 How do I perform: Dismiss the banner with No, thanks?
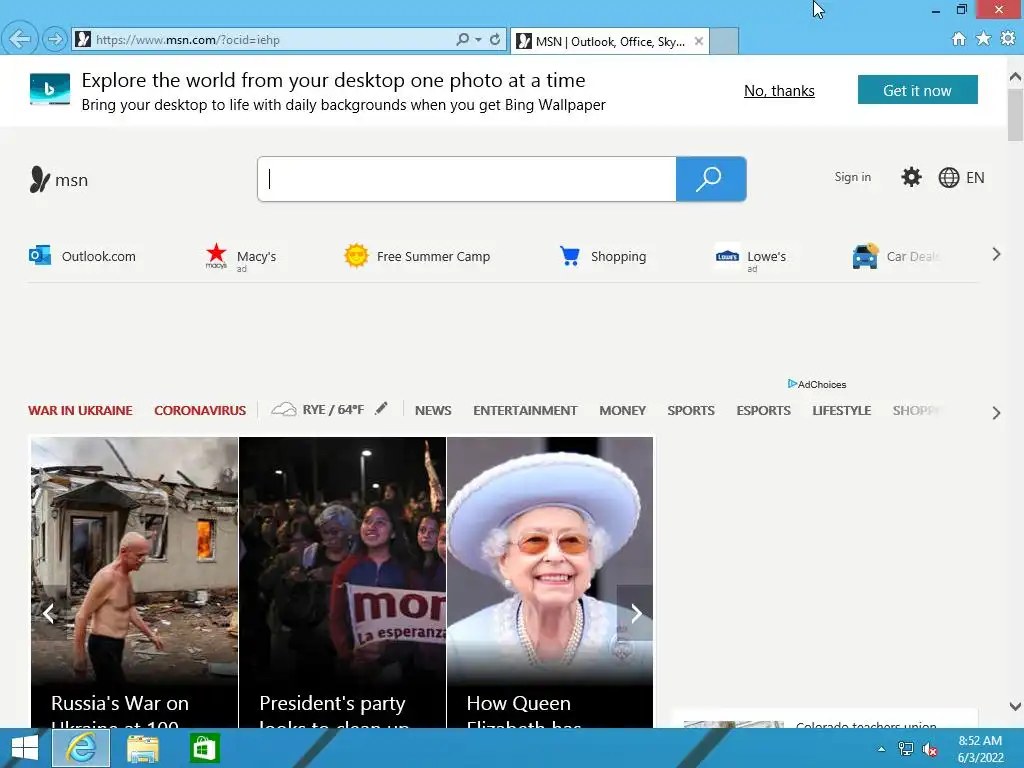click(x=779, y=91)
